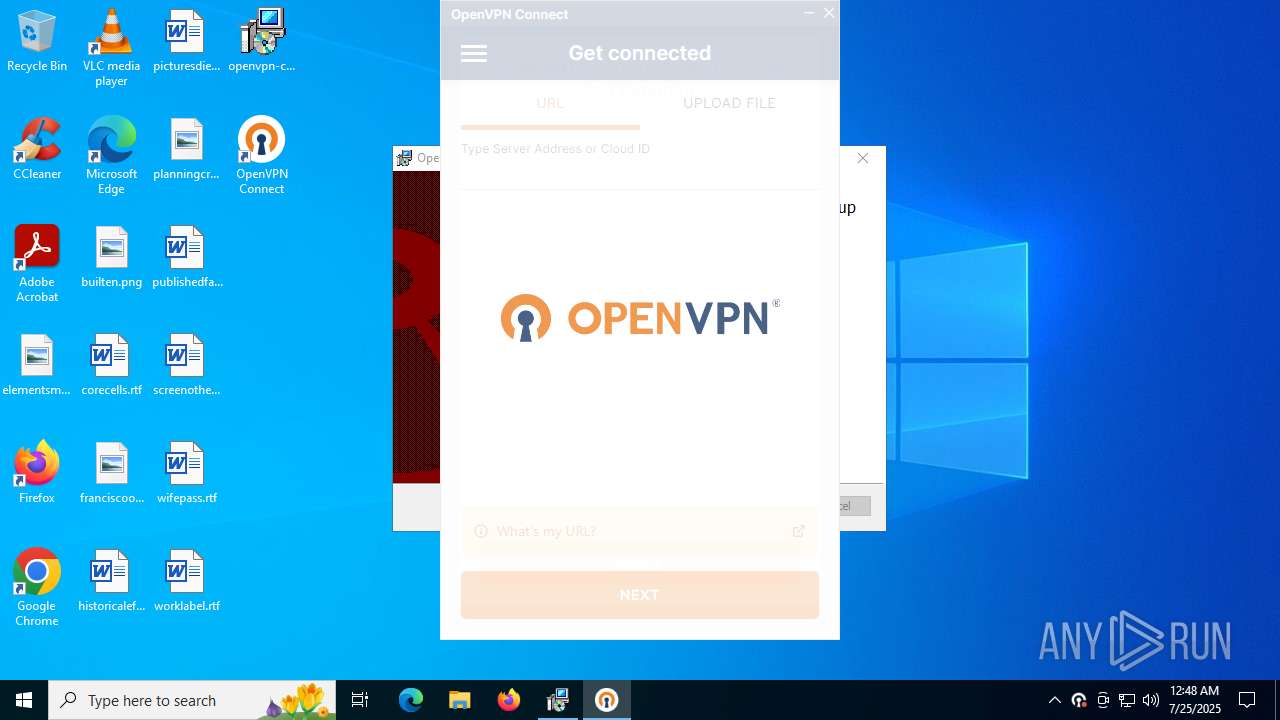
Task: Open the OpenVPN hamburger menu
Action: [474, 54]
